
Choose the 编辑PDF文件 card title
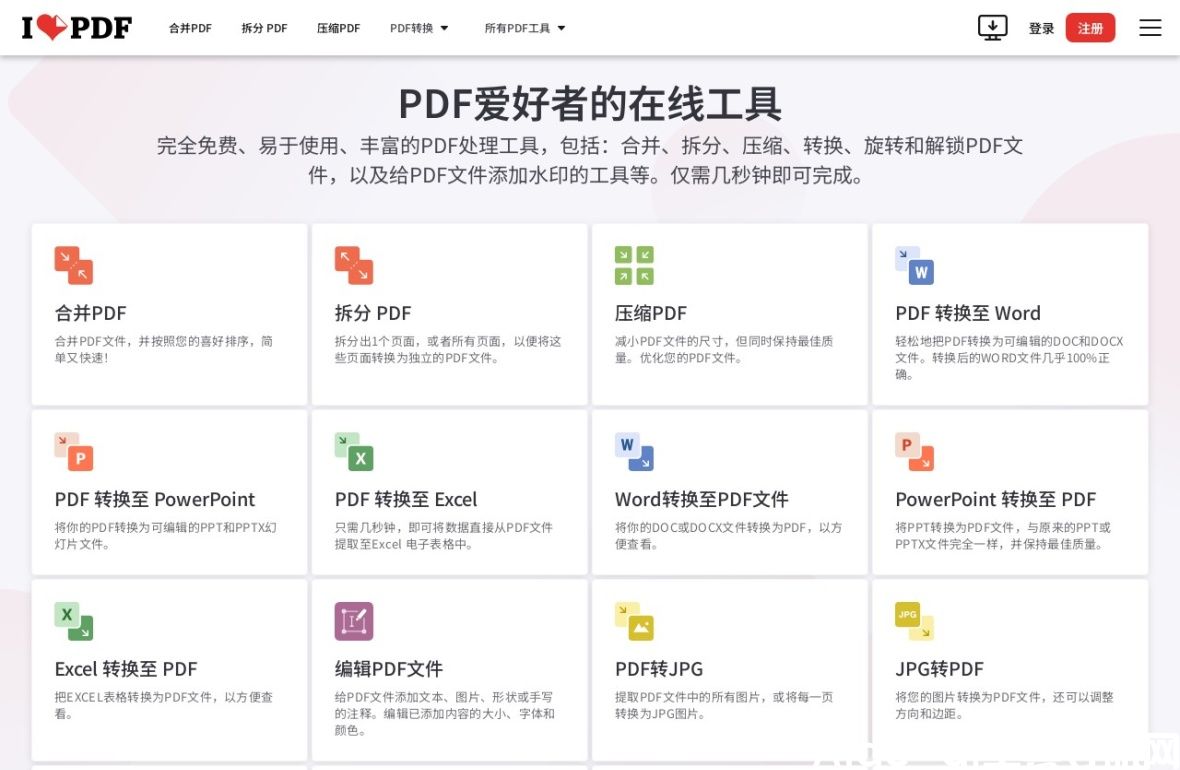coord(388,669)
